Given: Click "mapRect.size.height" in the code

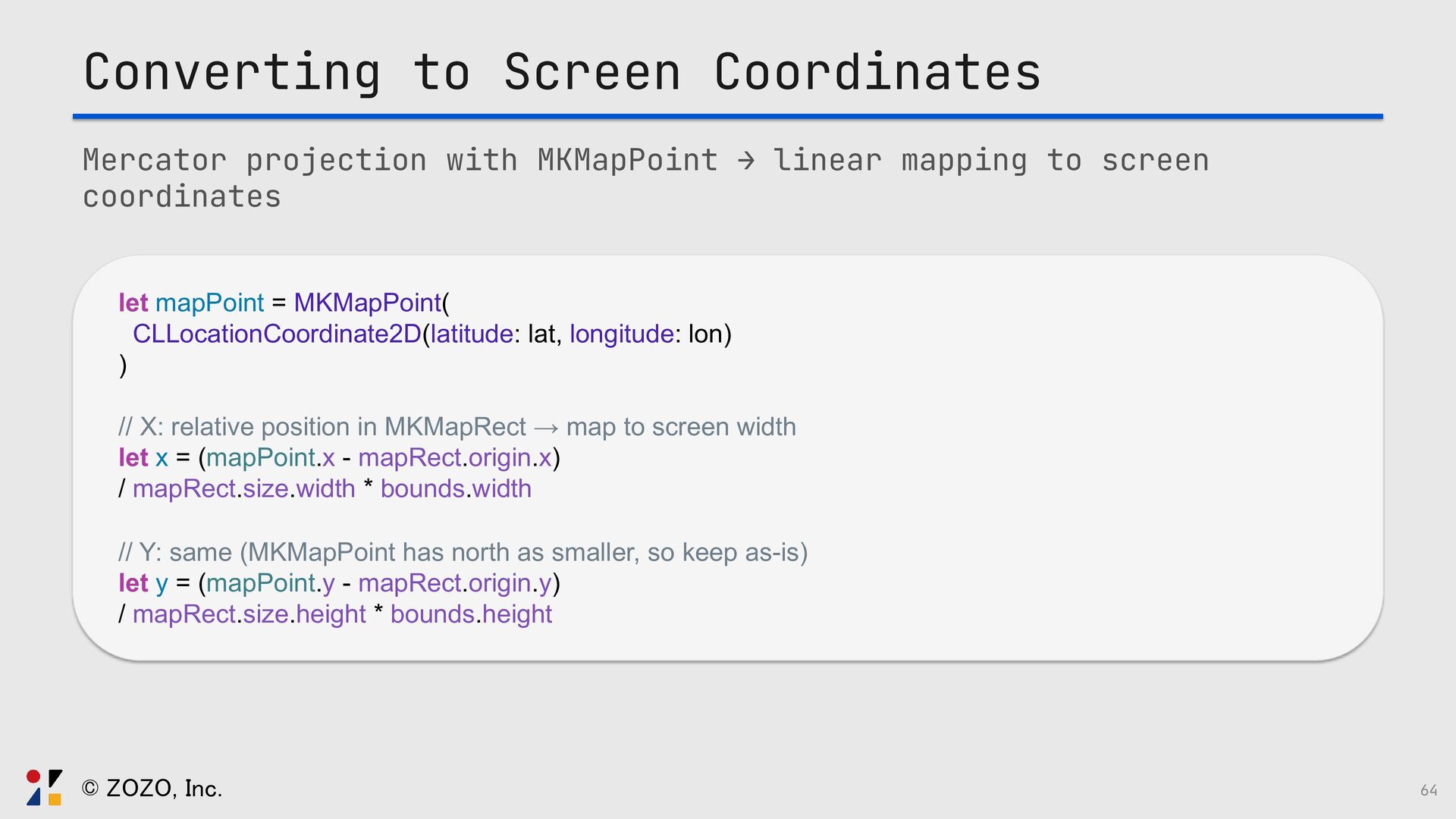Looking at the screenshot, I should click(x=249, y=614).
